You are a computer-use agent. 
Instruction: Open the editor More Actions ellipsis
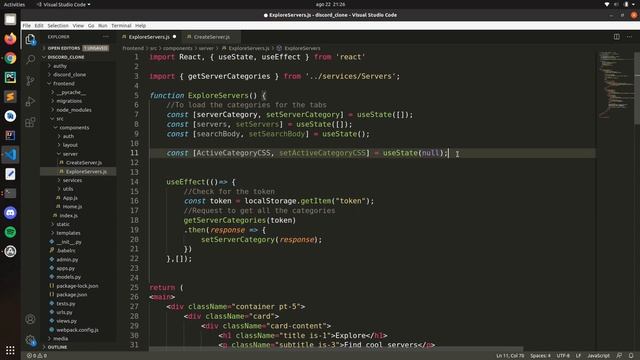point(629,37)
